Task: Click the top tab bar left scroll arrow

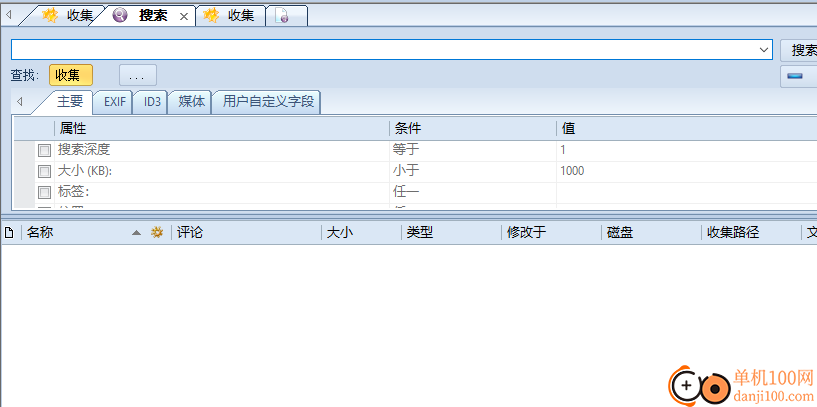Action: (x=8, y=16)
